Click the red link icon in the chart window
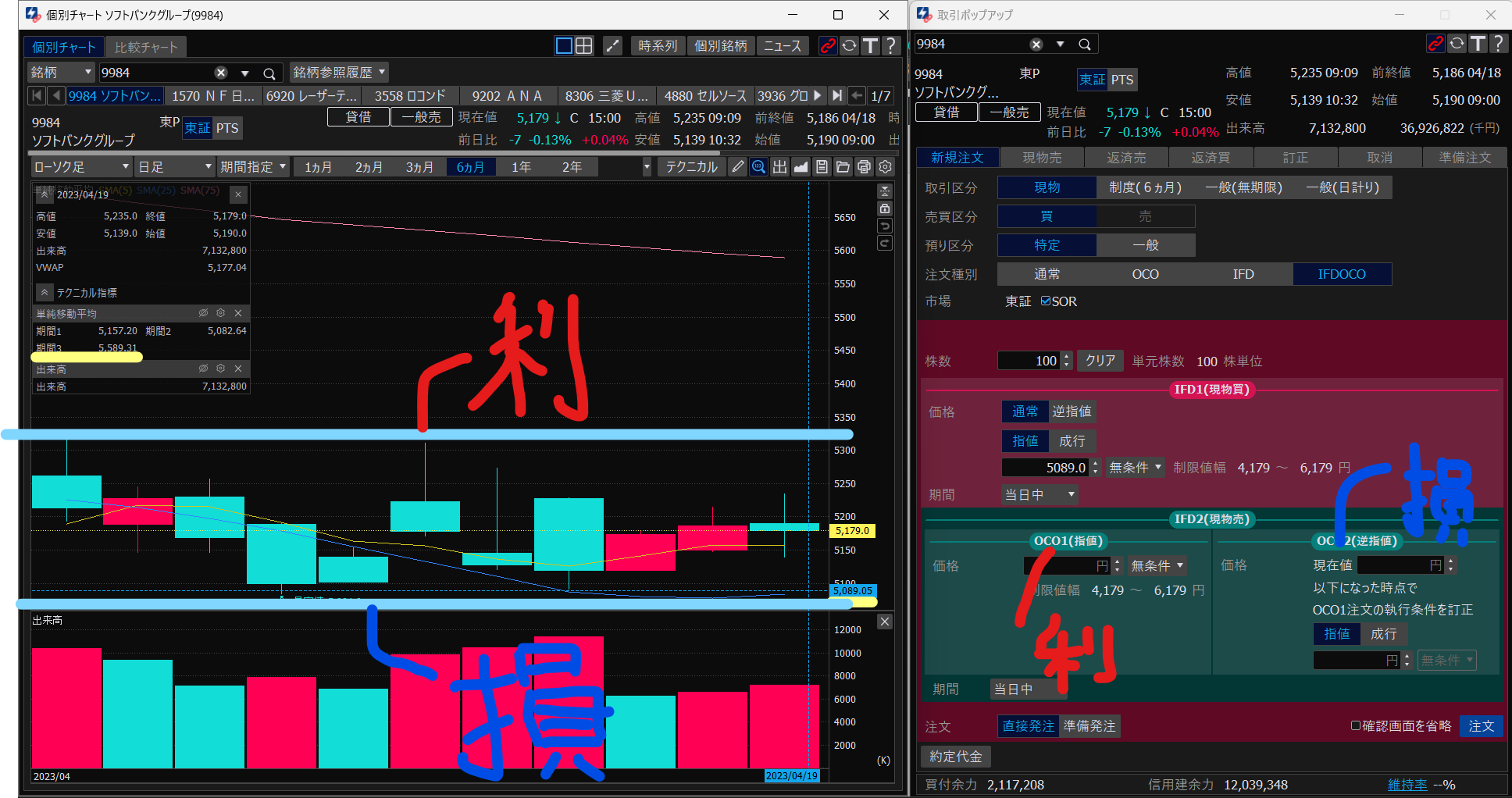 827,45
